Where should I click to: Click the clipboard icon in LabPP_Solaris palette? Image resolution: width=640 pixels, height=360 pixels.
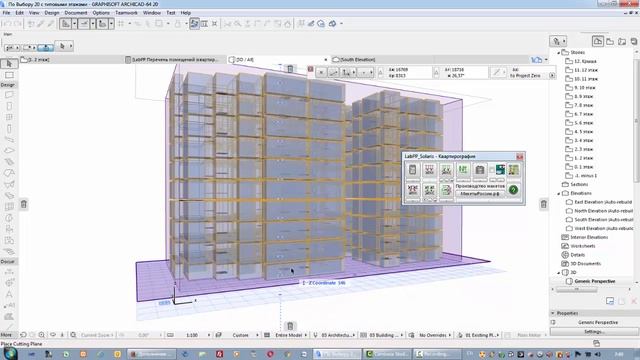pos(480,169)
